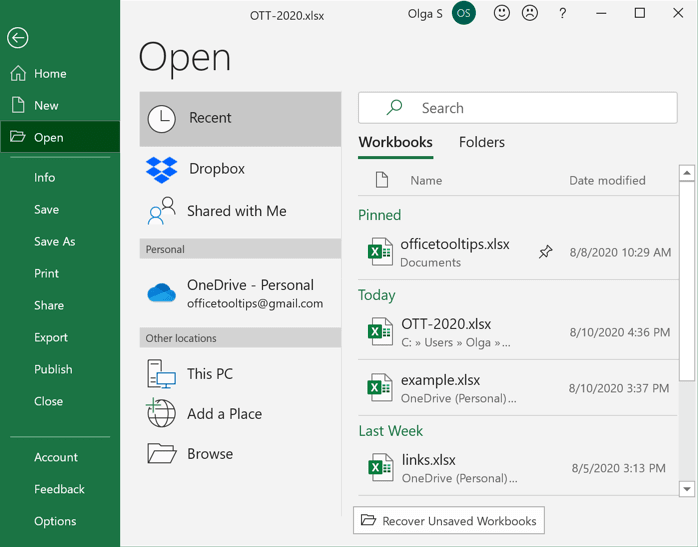Image resolution: width=698 pixels, height=547 pixels.
Task: Click the OS account avatar
Action: pyautogui.click(x=463, y=14)
